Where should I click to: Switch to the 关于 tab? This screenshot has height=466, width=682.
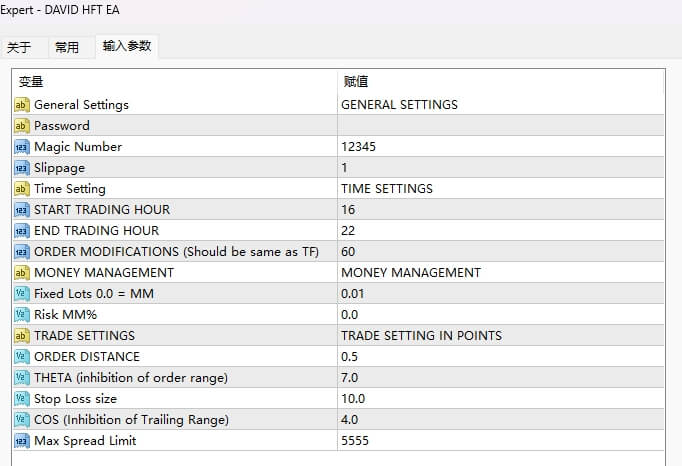[19, 47]
